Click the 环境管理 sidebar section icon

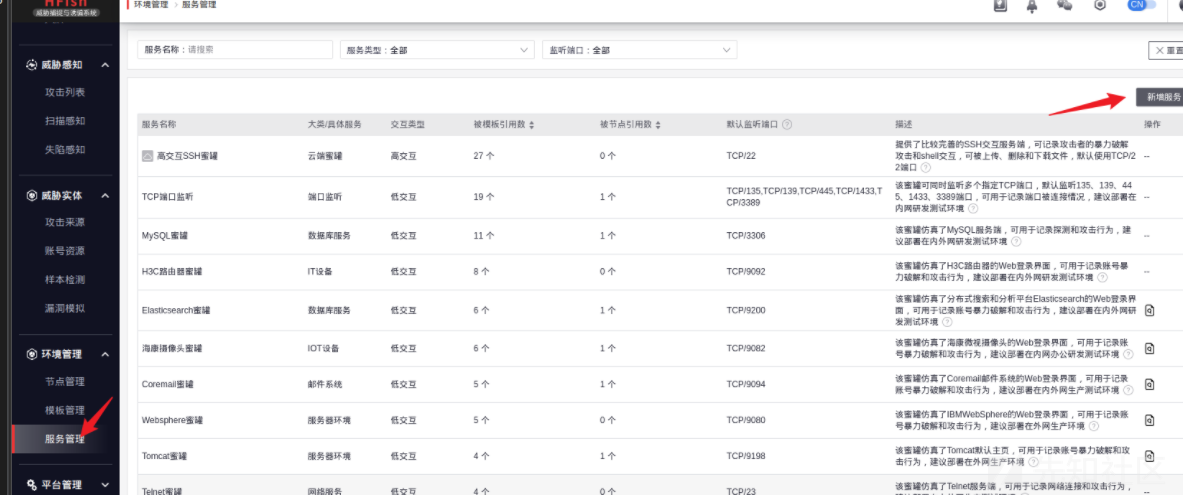click(x=32, y=354)
